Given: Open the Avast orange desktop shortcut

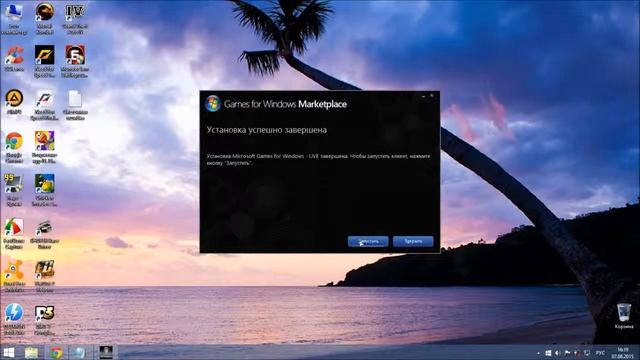Looking at the screenshot, I should pyautogui.click(x=14, y=276).
